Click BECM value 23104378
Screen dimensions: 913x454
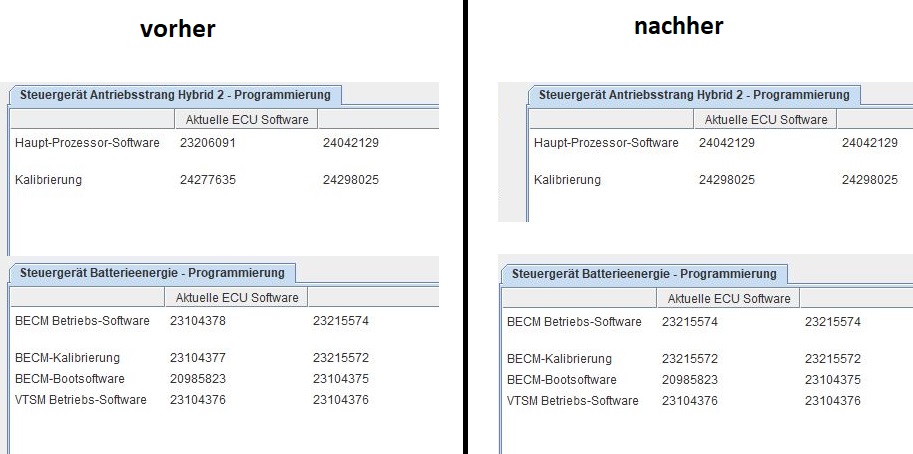tap(198, 321)
